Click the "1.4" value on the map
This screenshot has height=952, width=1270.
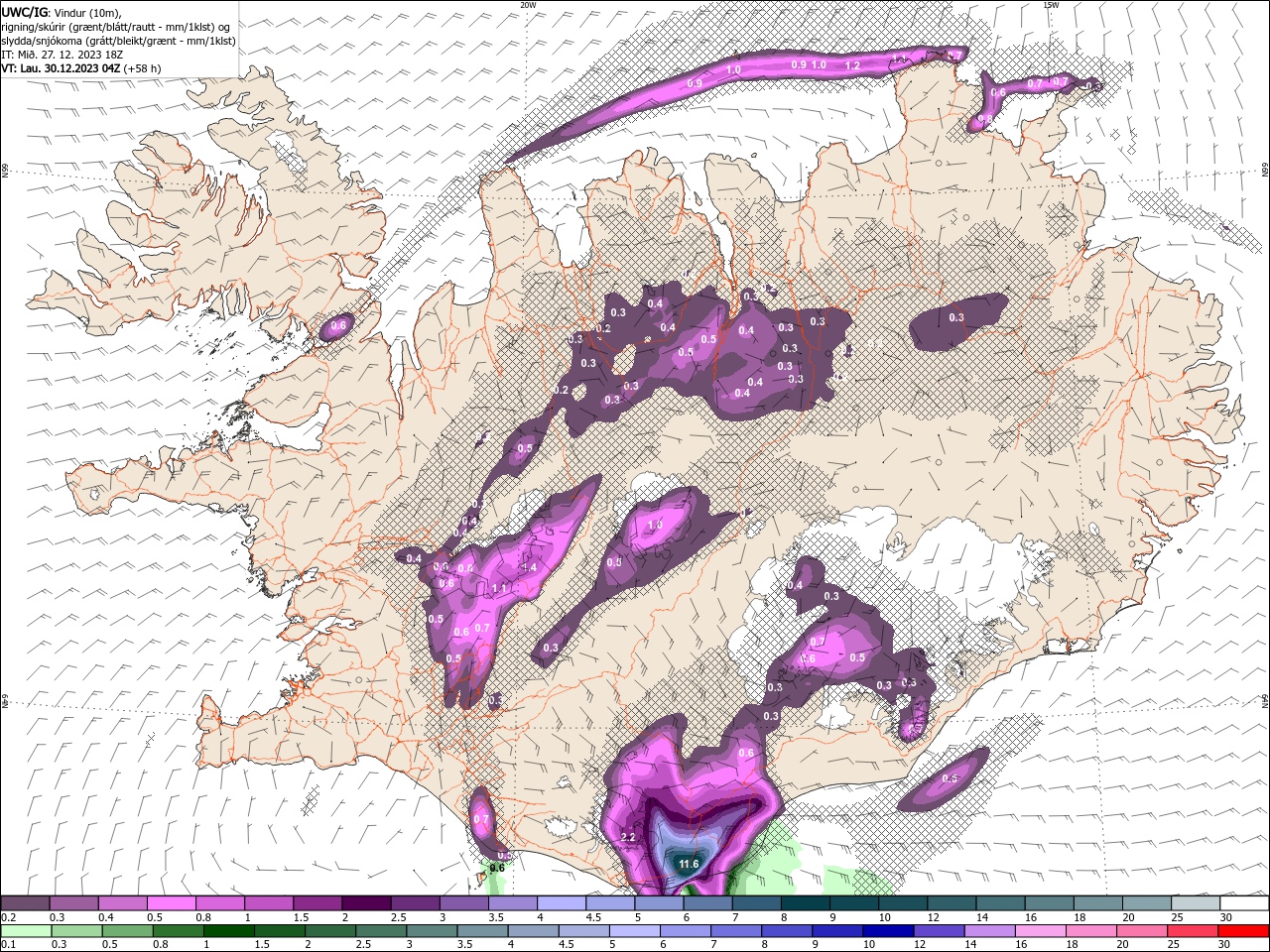point(529,567)
